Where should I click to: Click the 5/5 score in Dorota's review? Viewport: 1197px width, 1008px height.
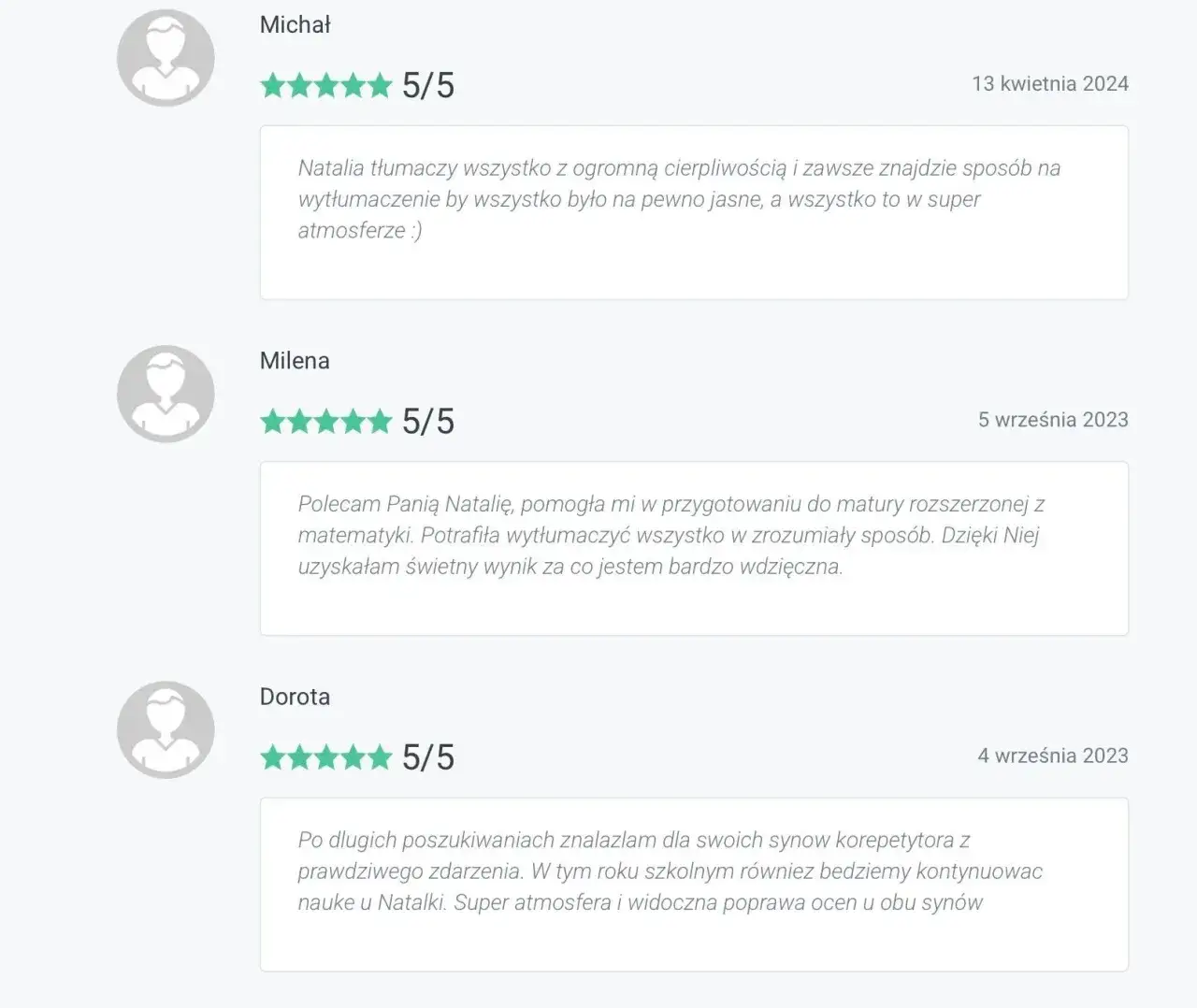point(428,757)
